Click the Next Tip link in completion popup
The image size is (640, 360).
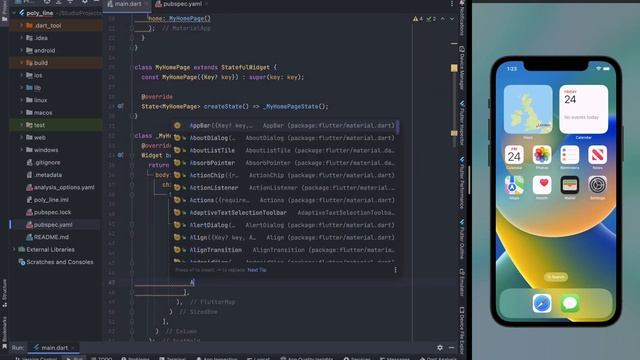click(x=257, y=270)
